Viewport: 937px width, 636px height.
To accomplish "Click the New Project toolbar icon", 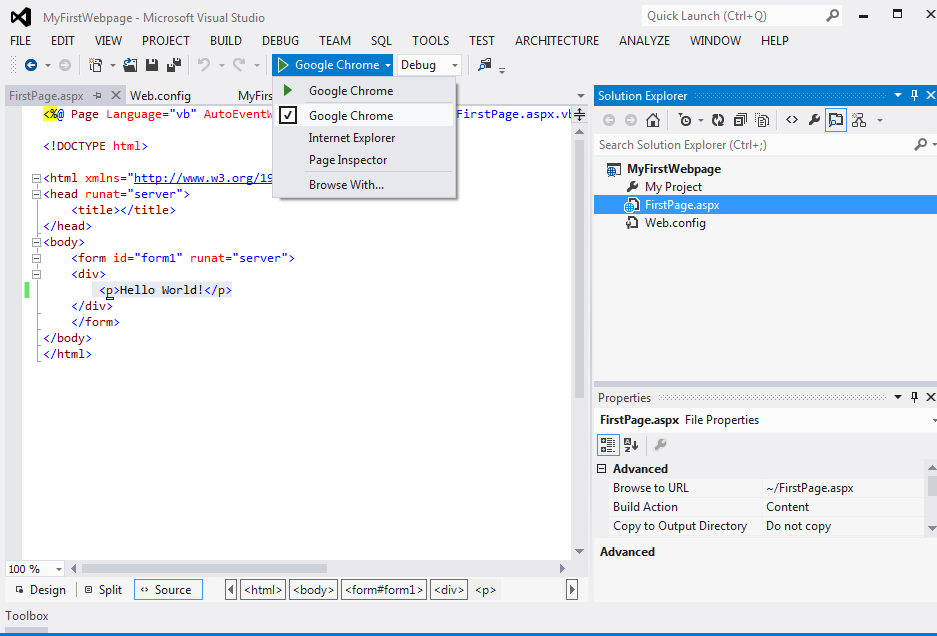I will pos(95,65).
